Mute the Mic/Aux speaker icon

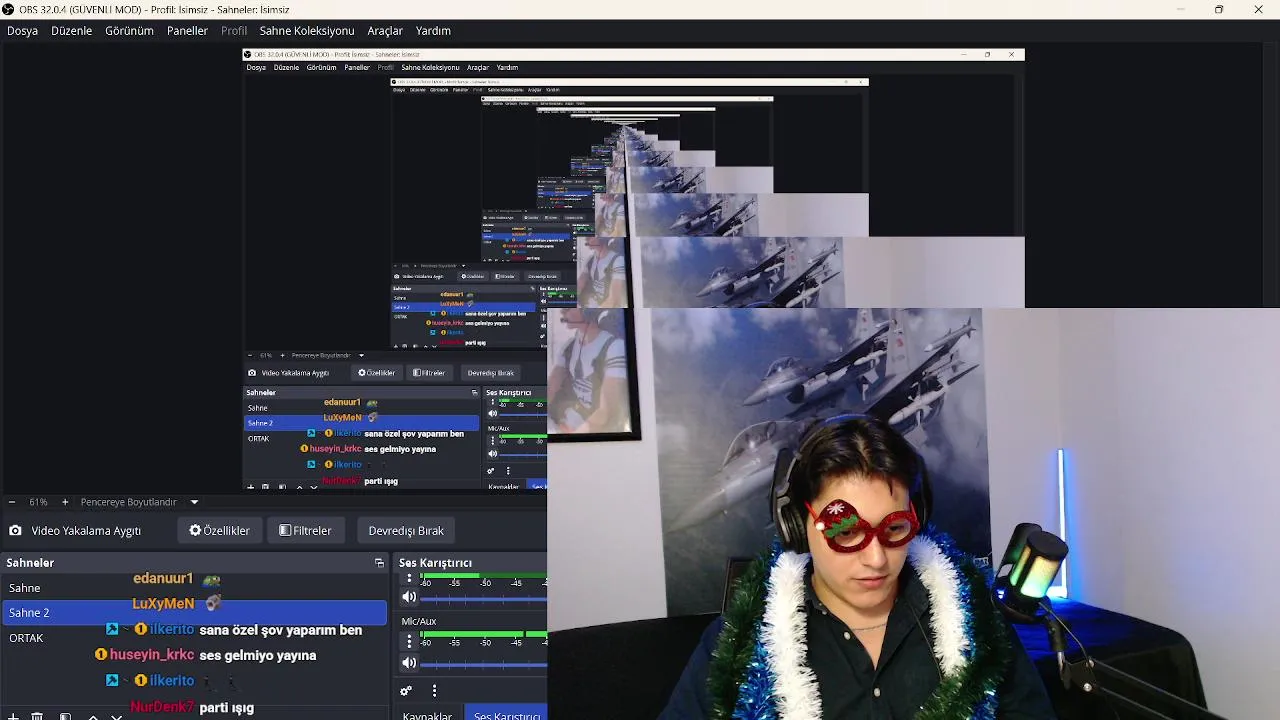point(409,662)
